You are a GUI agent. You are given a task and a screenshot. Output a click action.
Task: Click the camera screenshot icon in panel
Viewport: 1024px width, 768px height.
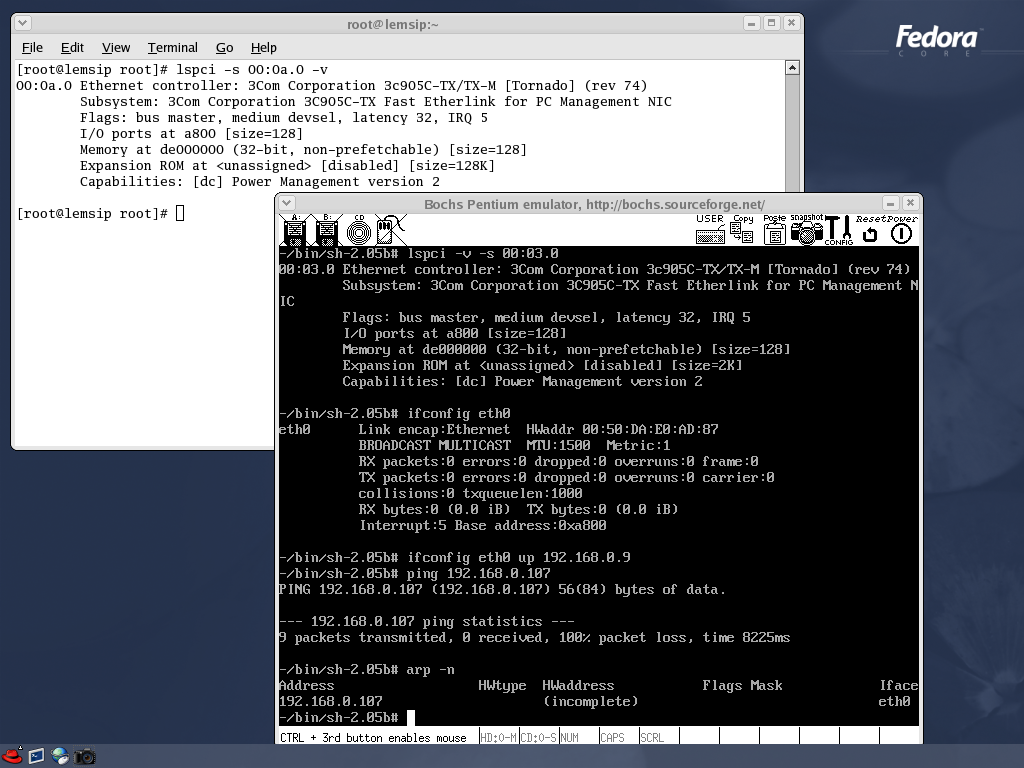point(84,756)
